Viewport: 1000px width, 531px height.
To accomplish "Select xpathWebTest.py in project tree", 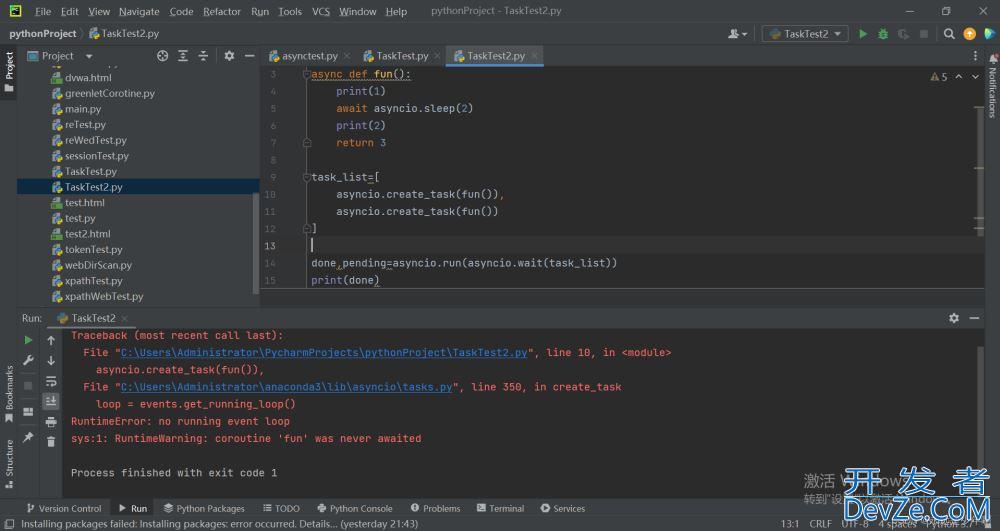I will pos(104,296).
